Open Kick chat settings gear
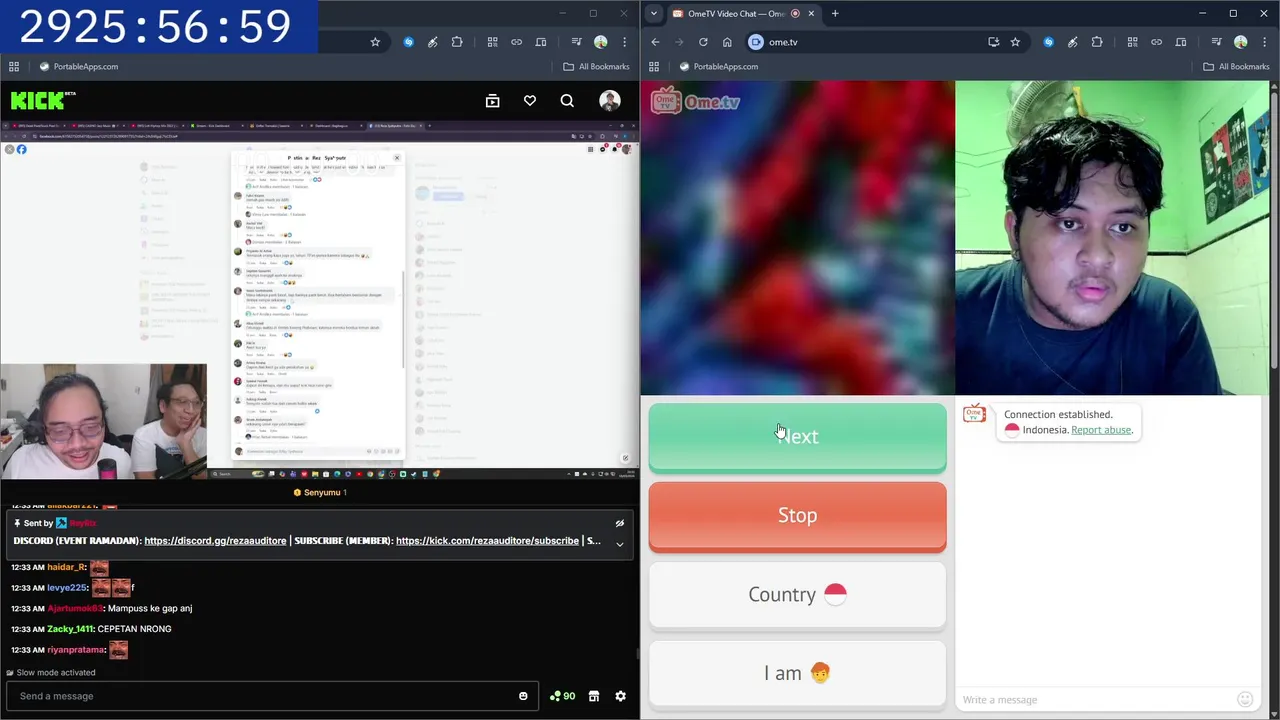The height and width of the screenshot is (720, 1280). [x=620, y=696]
